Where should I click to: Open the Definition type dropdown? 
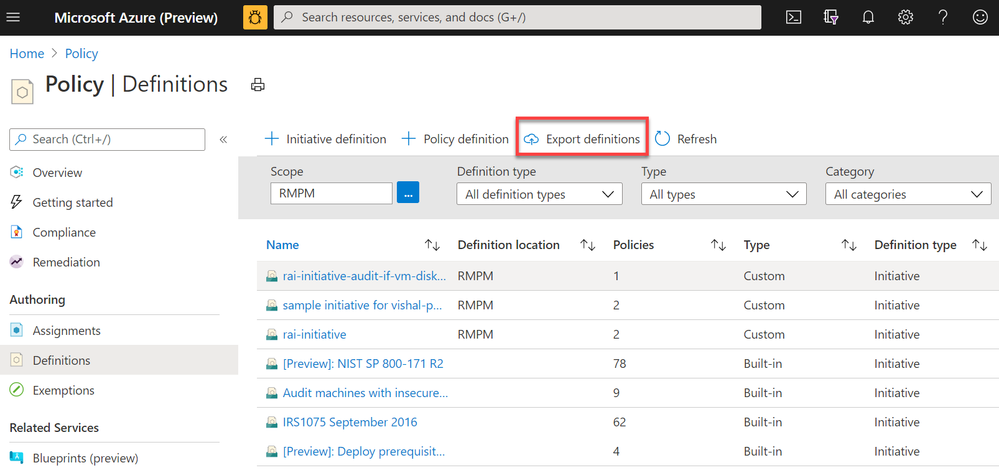pyautogui.click(x=540, y=194)
